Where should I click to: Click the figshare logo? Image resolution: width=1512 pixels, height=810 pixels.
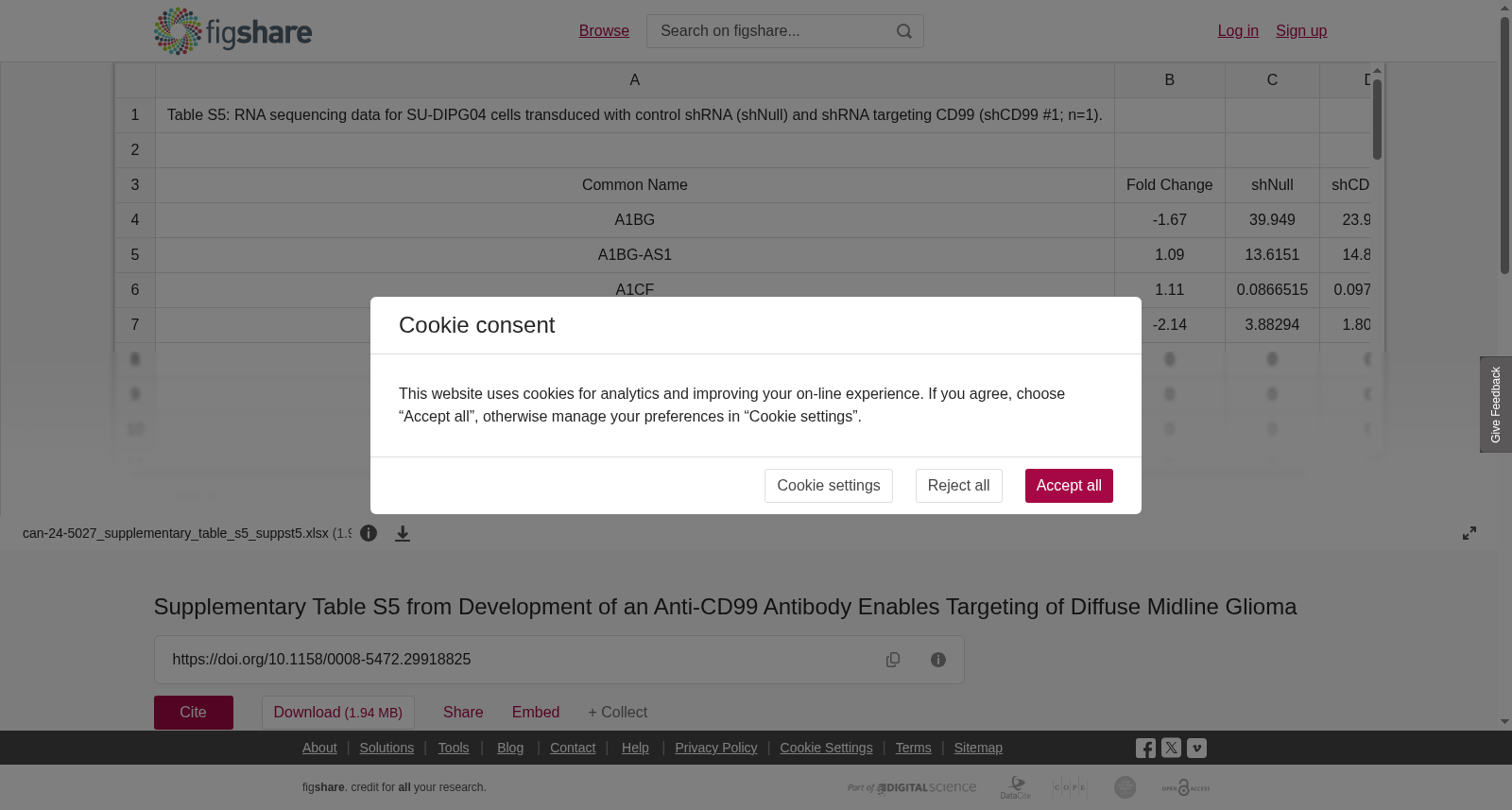point(232,31)
